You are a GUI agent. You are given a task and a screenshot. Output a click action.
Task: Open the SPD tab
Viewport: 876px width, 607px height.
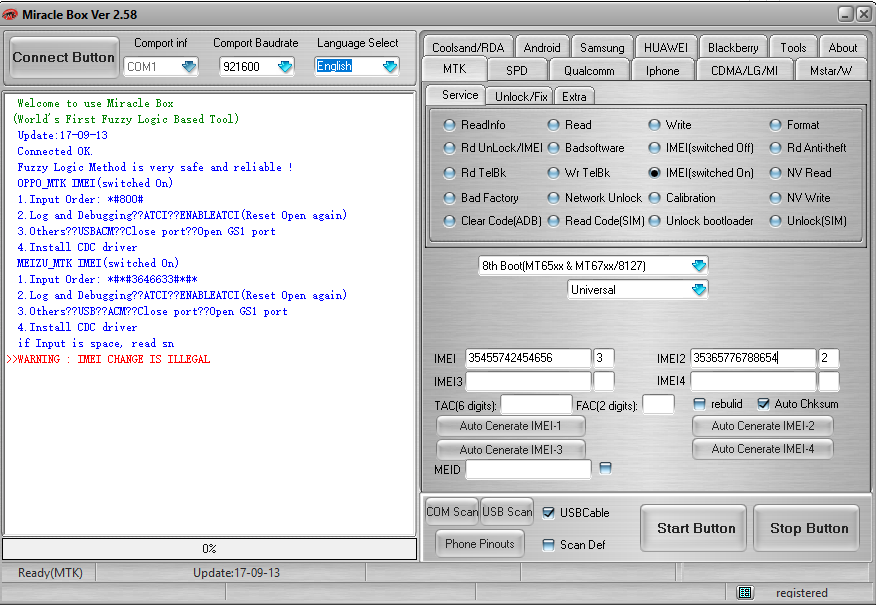click(x=517, y=71)
